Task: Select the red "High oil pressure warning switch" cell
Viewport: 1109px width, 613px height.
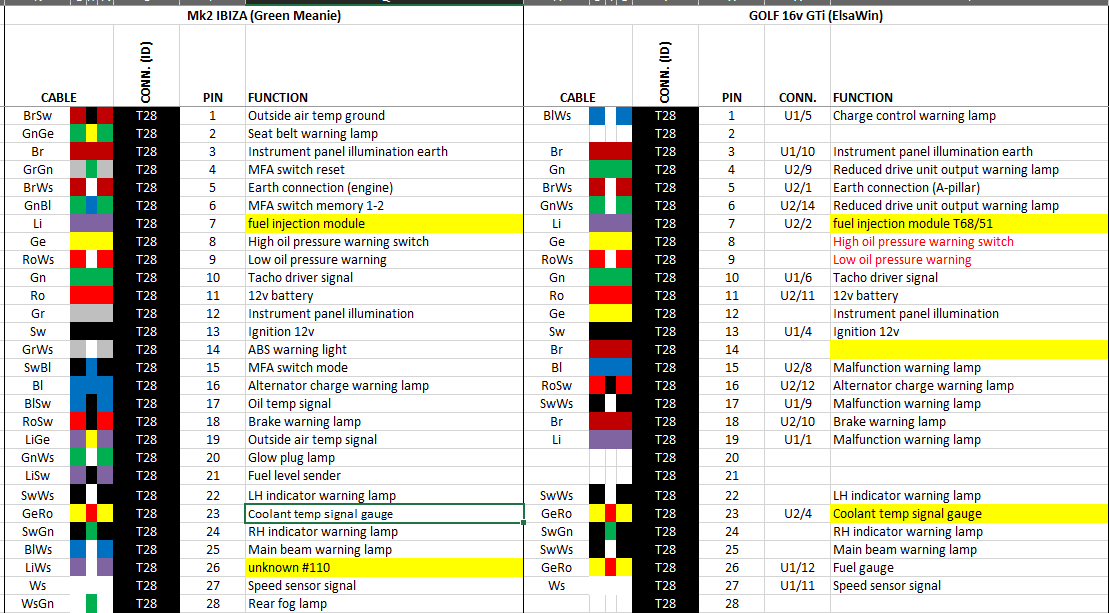Action: click(970, 242)
